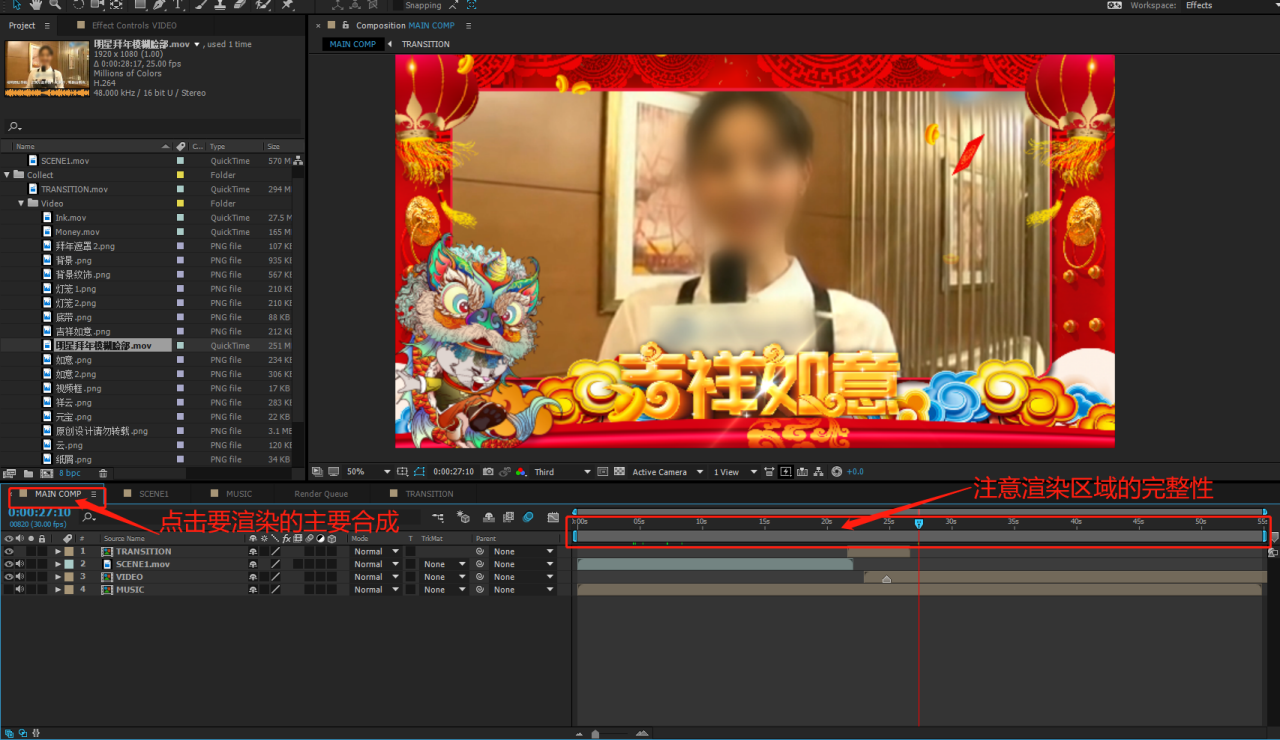Click the current time indicator playhead
The image size is (1280, 740).
pos(918,523)
